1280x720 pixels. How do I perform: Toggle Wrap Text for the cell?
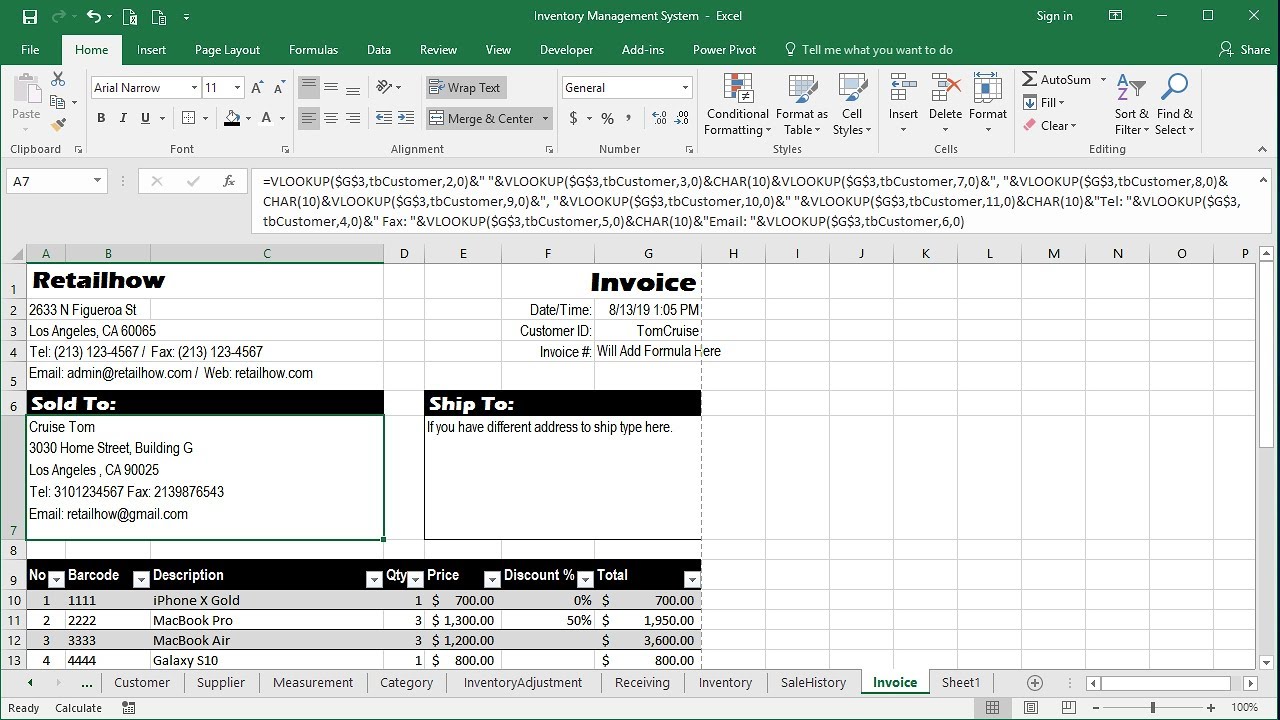(464, 88)
